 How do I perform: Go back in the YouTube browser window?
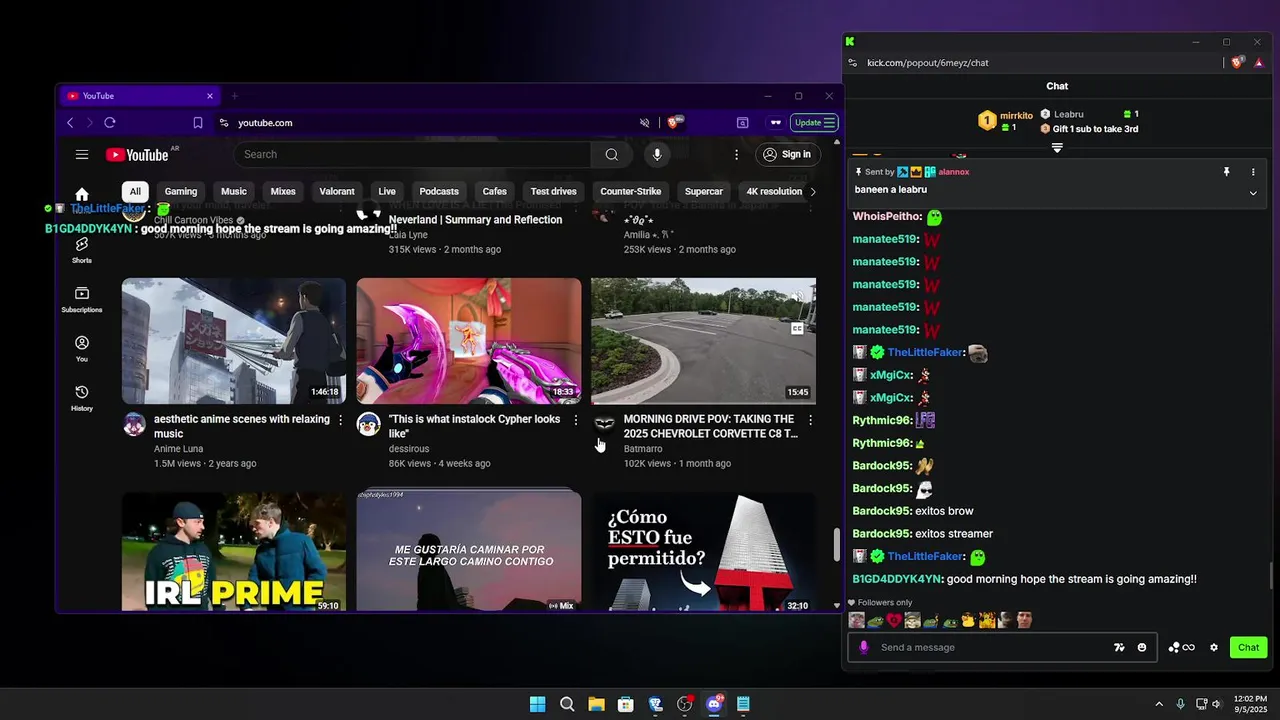(70, 123)
